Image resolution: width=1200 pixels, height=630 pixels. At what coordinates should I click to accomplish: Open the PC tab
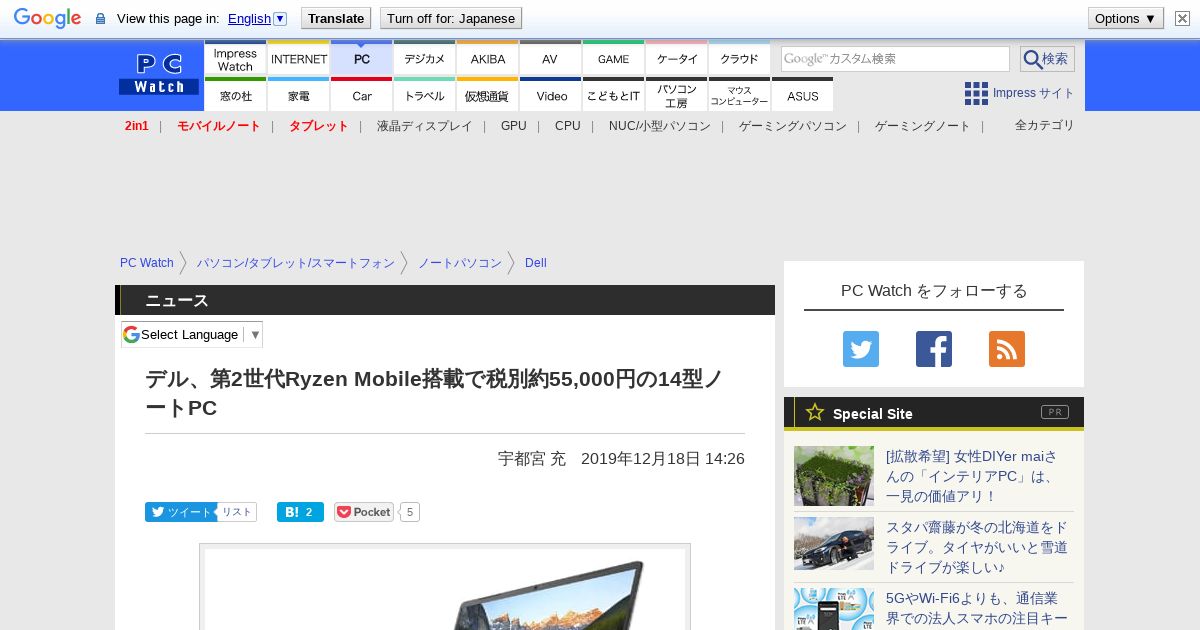[362, 59]
